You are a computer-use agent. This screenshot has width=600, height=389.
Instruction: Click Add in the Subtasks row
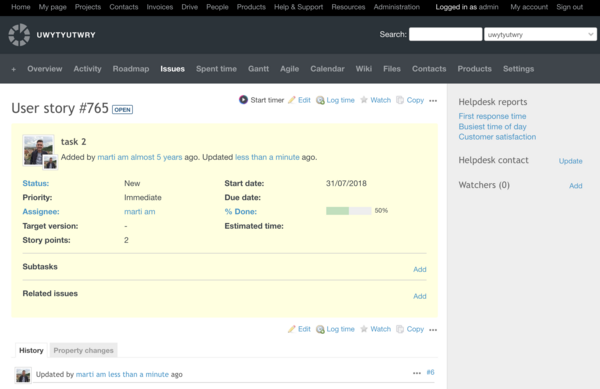point(420,269)
